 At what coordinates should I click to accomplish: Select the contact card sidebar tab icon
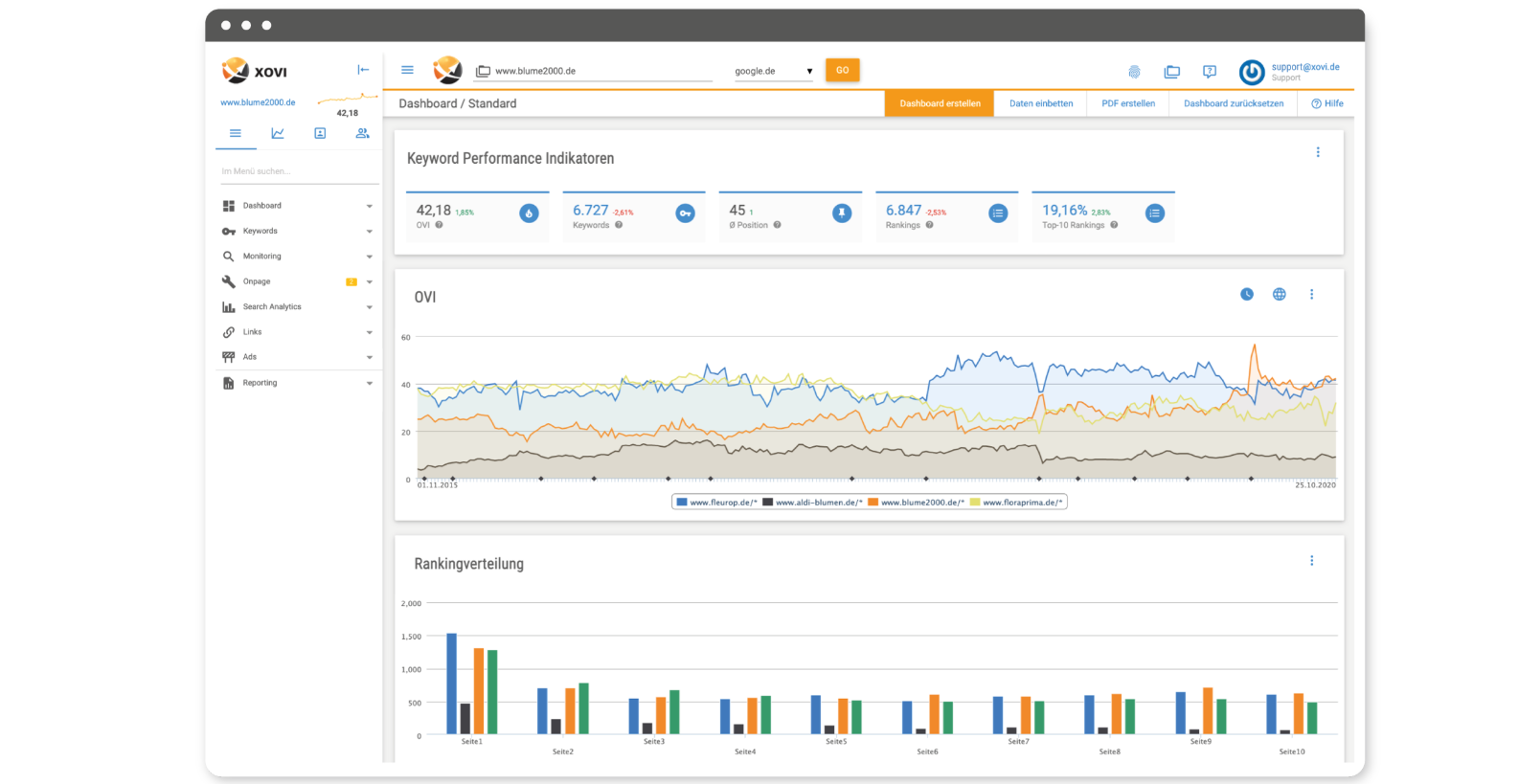coord(320,134)
